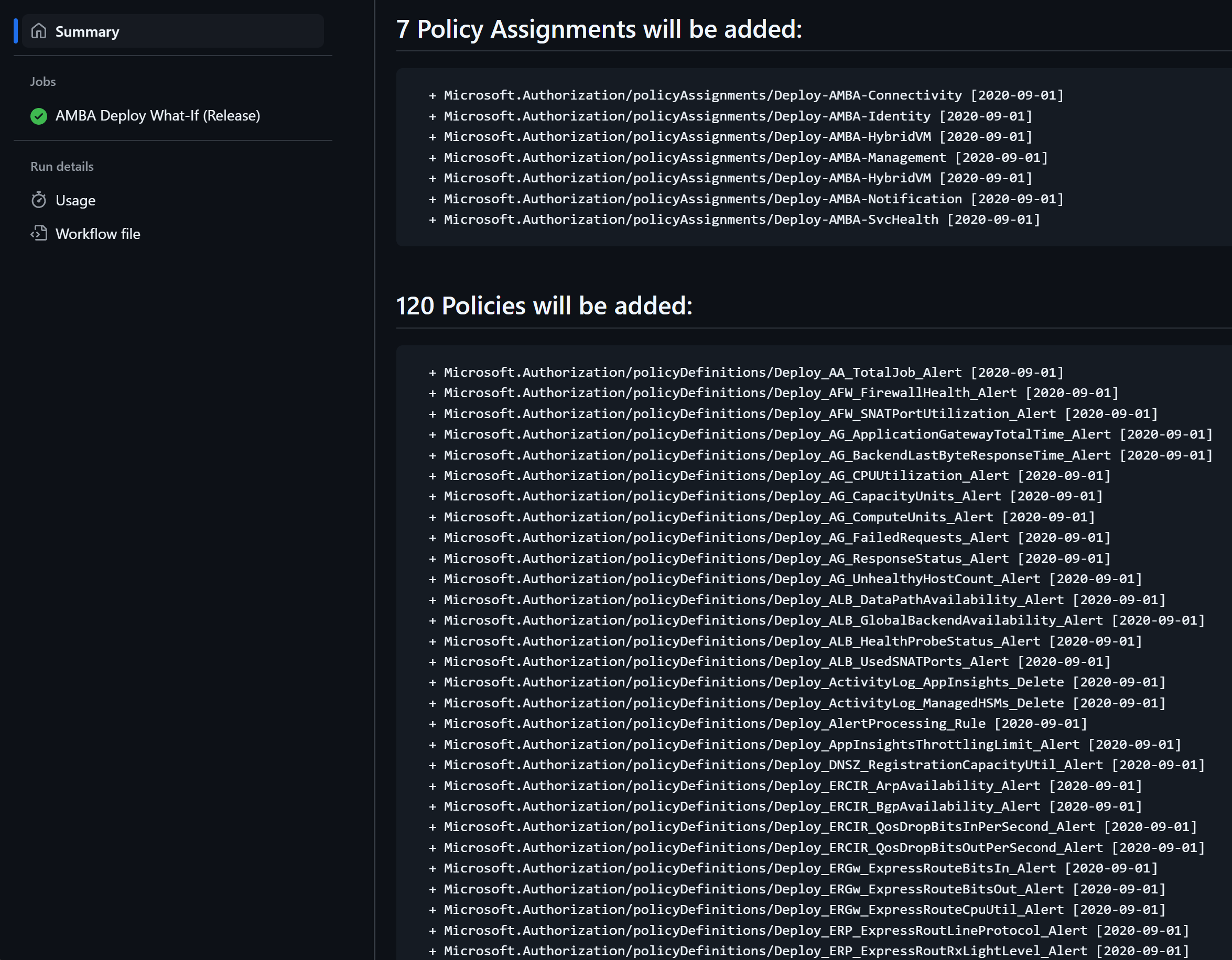Select the Deploy-AMBA-Notification assignment line
Viewport: 1232px width, 960px height.
point(747,199)
